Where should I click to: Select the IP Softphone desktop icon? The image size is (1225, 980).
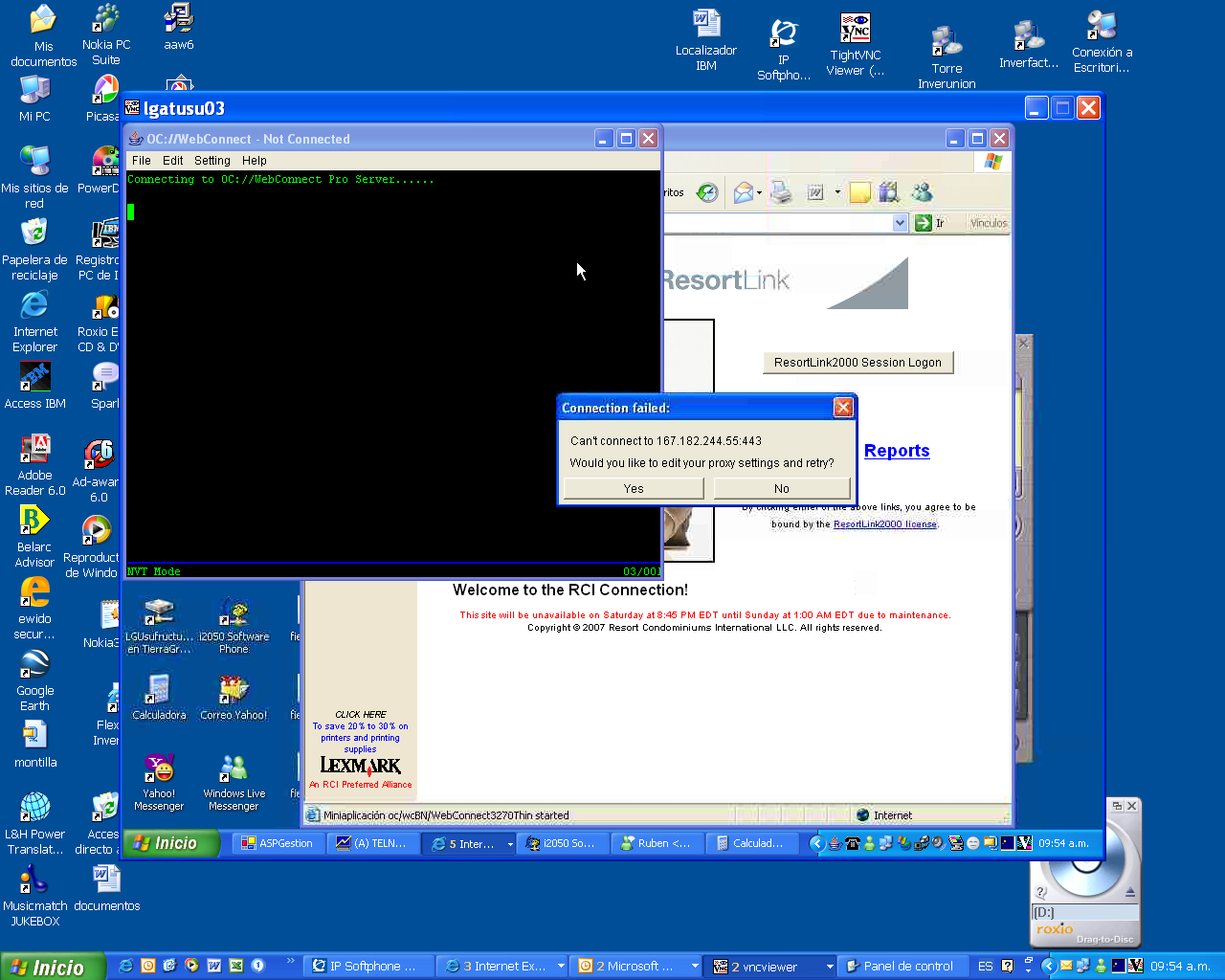[x=784, y=50]
